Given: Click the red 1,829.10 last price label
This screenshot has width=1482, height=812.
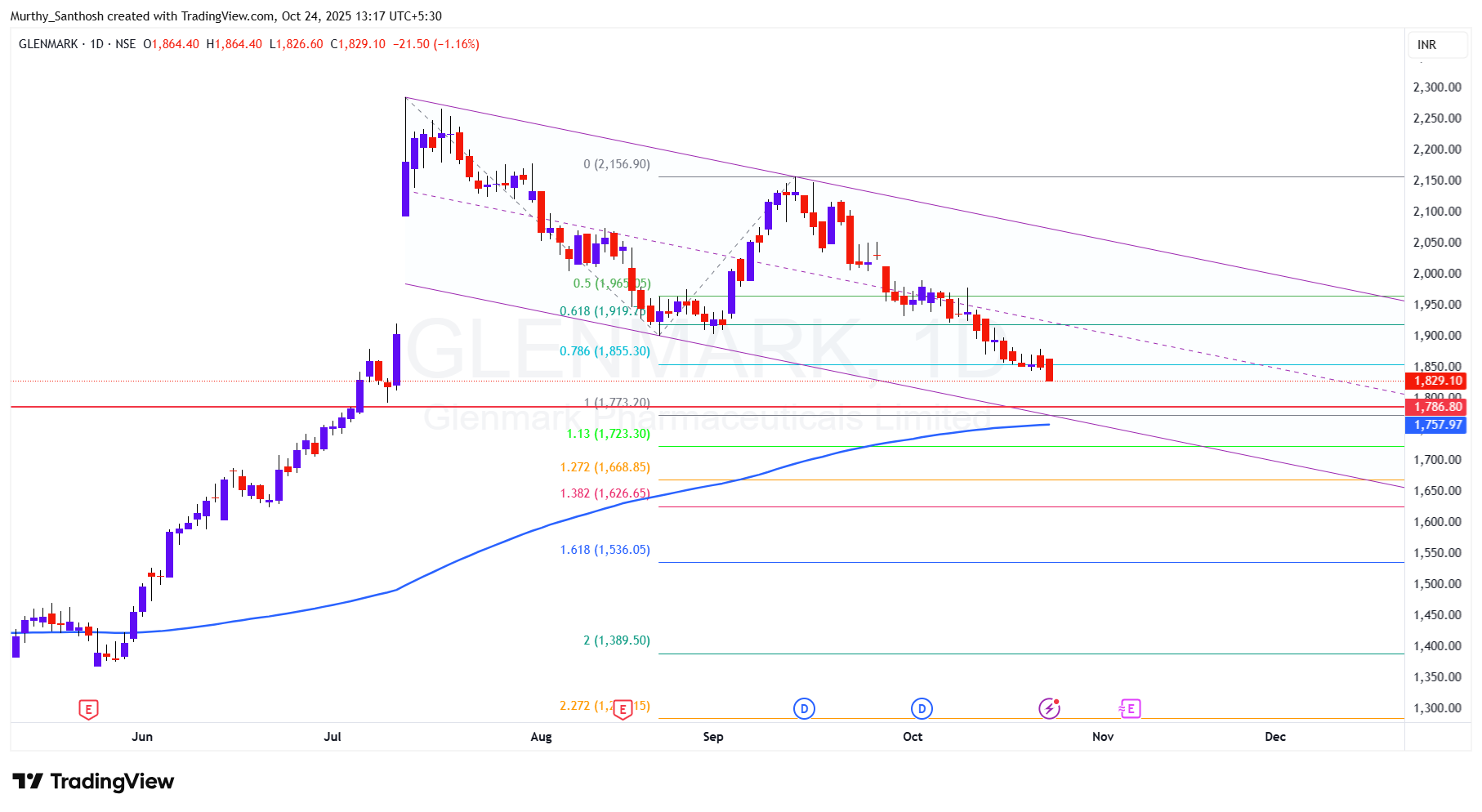Looking at the screenshot, I should click(x=1435, y=381).
